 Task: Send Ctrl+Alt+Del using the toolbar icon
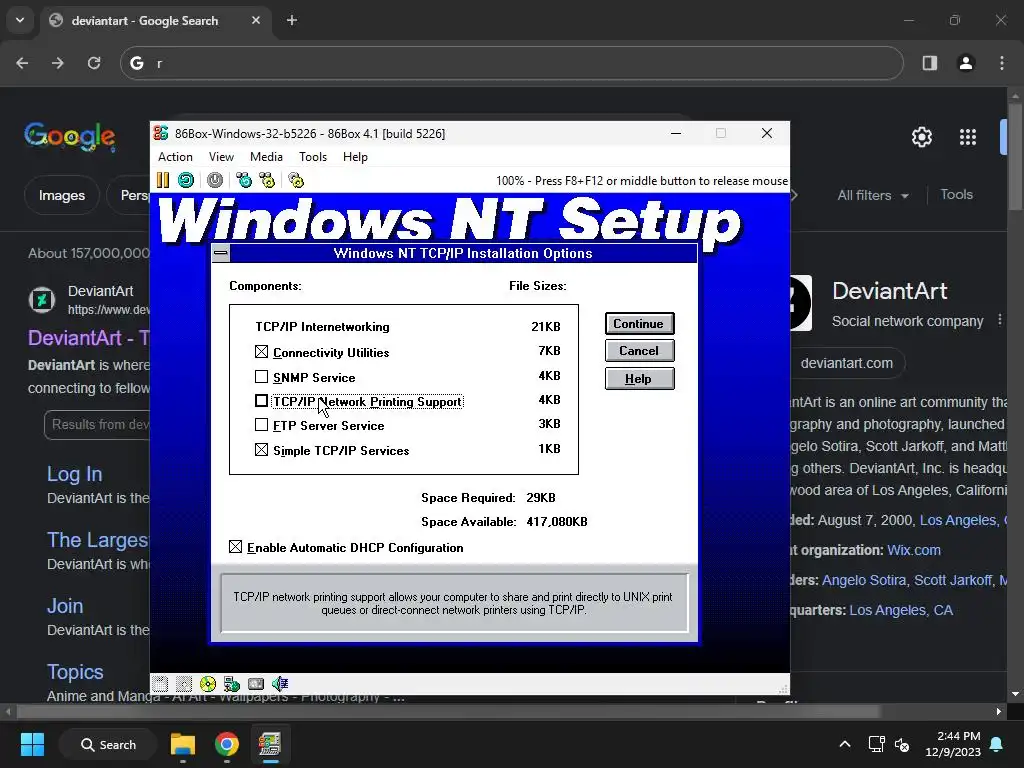pyautogui.click(x=244, y=180)
